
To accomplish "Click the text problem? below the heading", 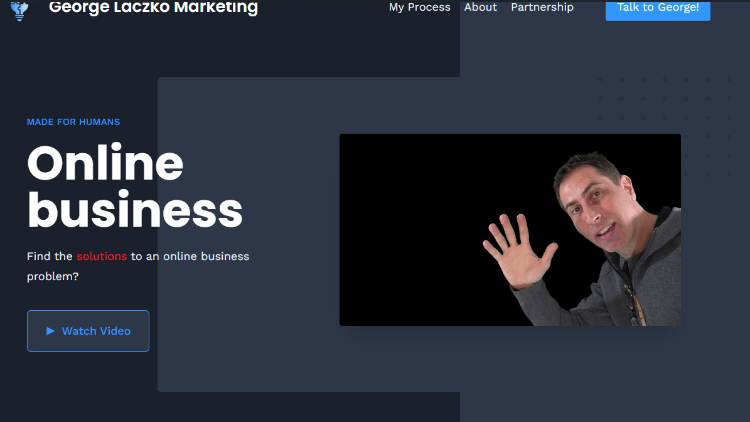I will pyautogui.click(x=53, y=277).
